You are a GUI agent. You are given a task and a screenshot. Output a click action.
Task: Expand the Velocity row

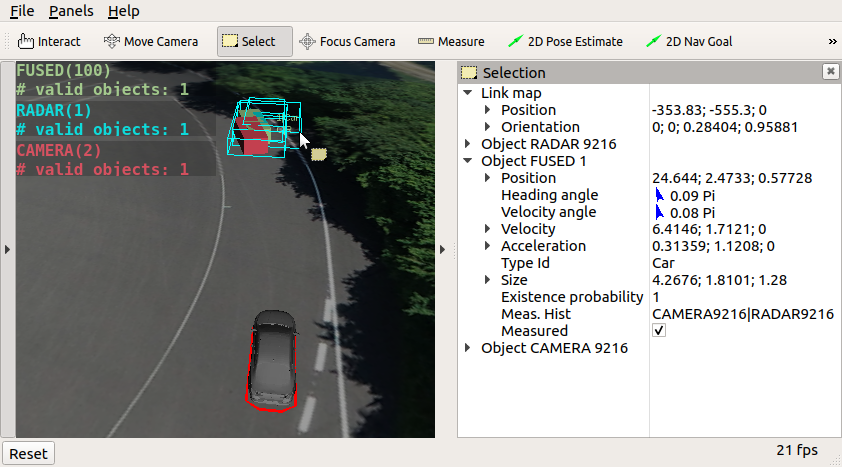point(488,229)
